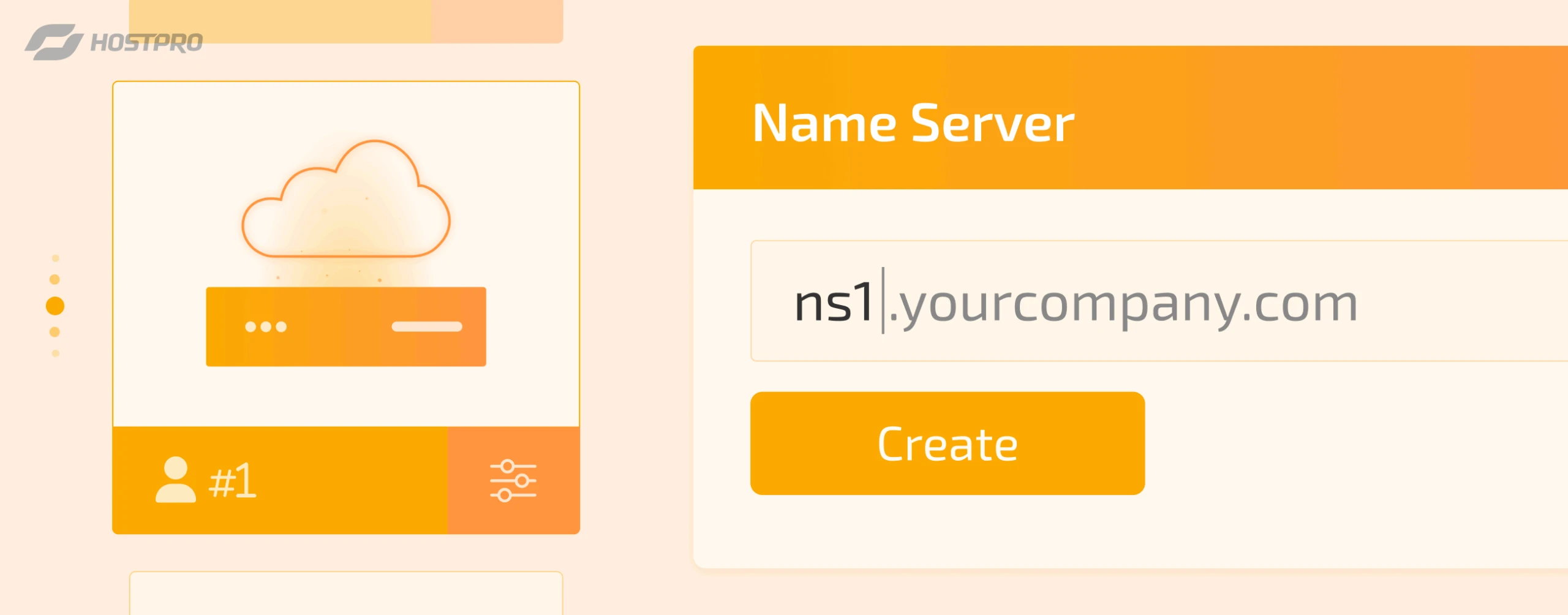This screenshot has width=1568, height=615.
Task: Click the #1 account label
Action: pos(233,481)
